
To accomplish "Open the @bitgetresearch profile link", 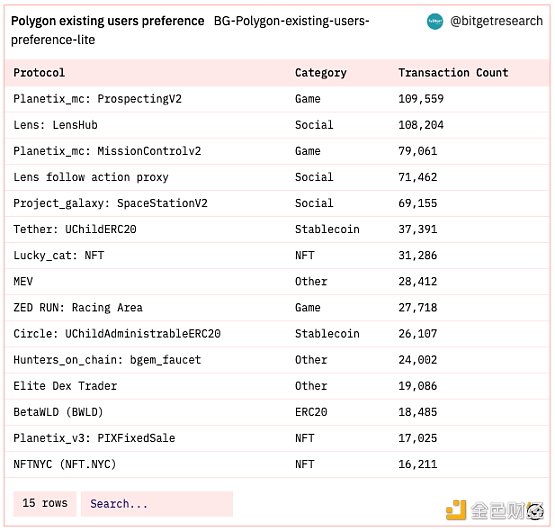I will point(496,21).
